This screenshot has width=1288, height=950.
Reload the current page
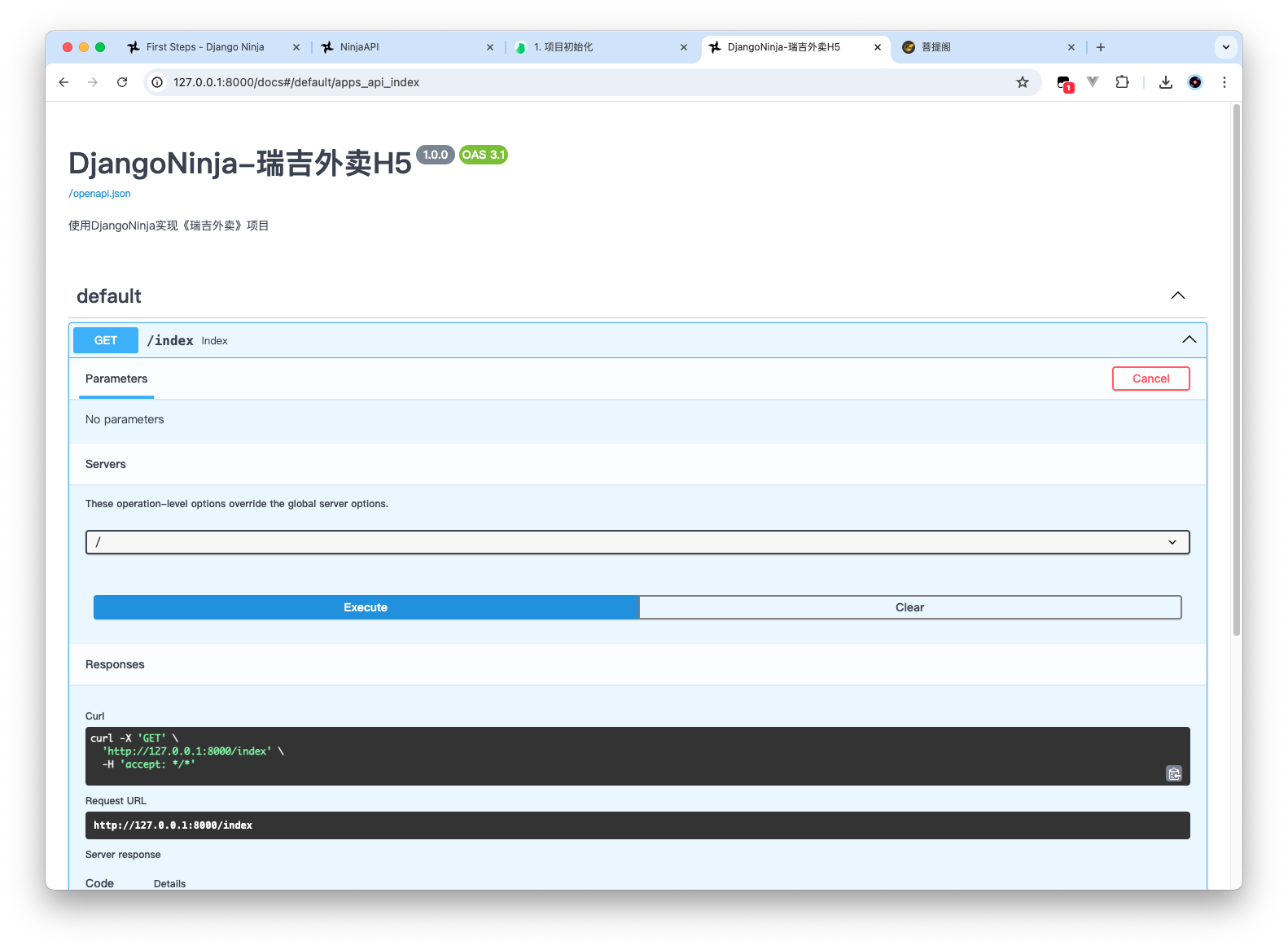click(x=122, y=82)
